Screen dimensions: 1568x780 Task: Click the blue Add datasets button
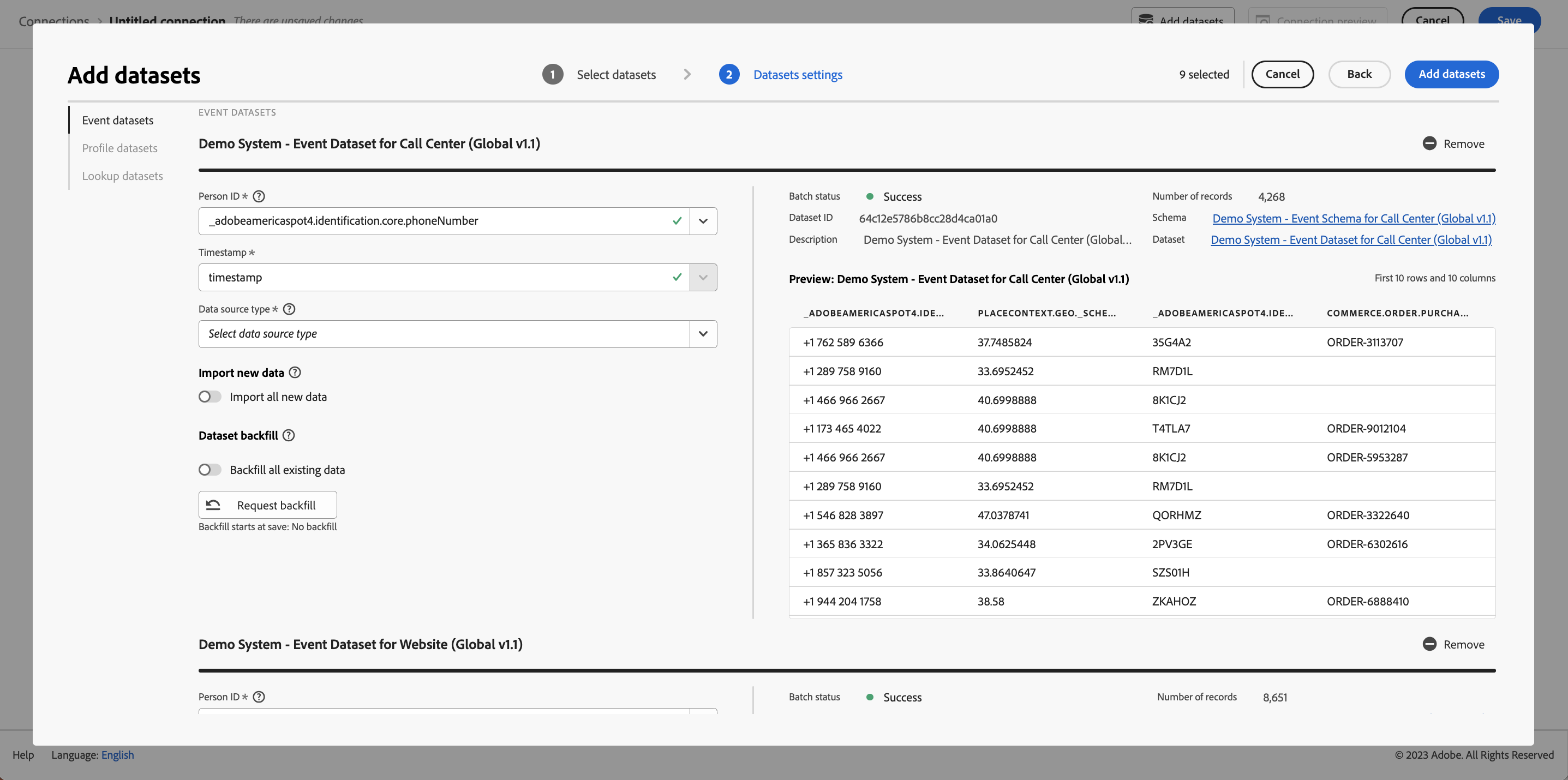tap(1451, 74)
